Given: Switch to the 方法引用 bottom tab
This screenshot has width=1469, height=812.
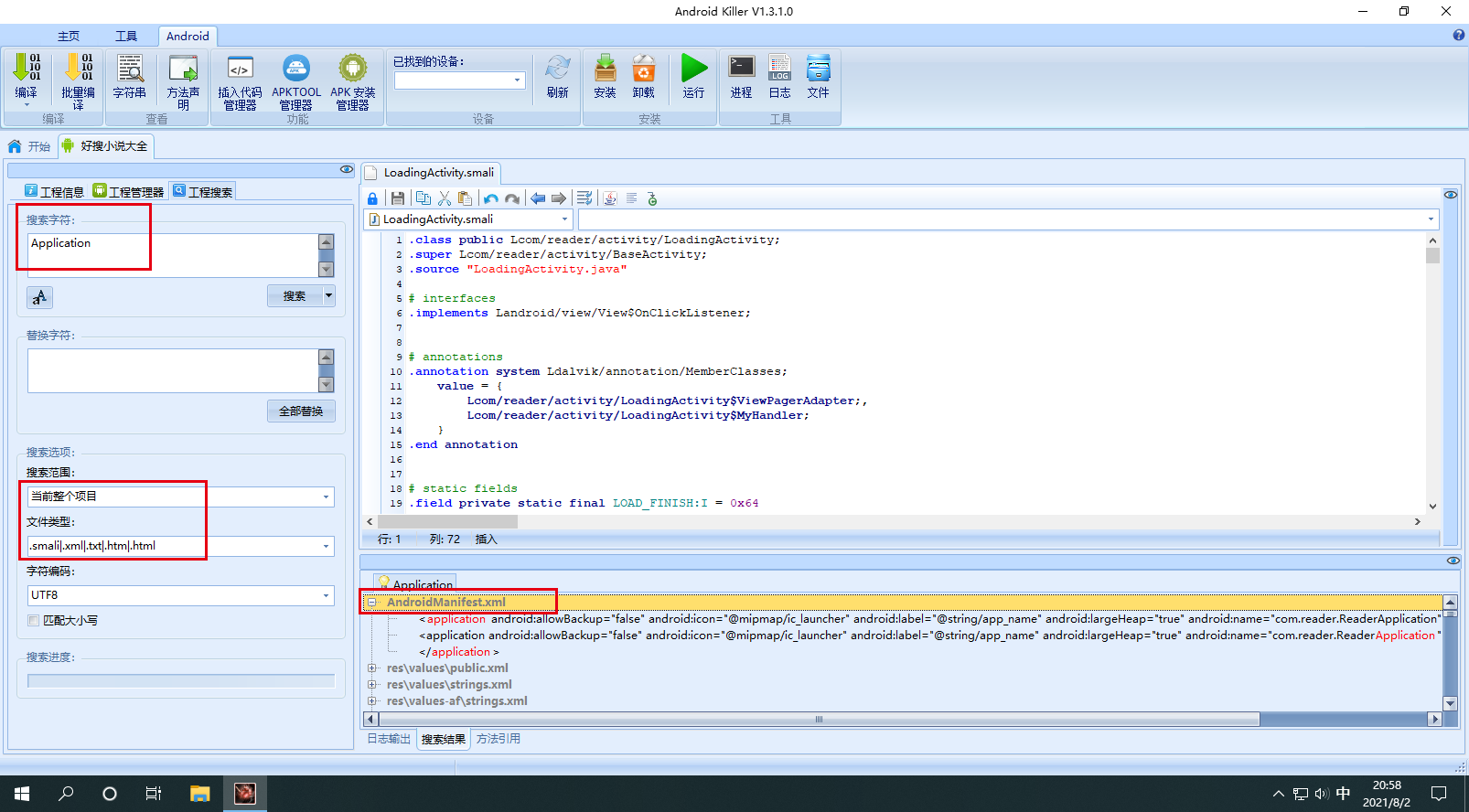Looking at the screenshot, I should 499,739.
